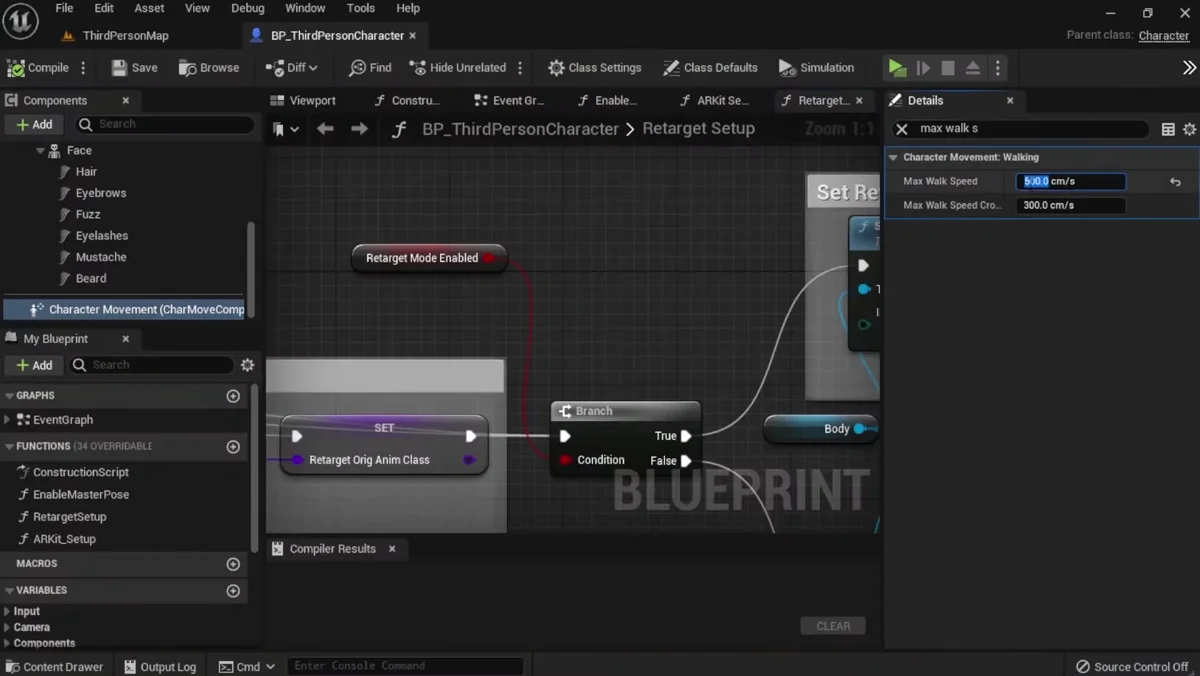1200x676 pixels.
Task: Open Class Defaults
Action: 711,68
